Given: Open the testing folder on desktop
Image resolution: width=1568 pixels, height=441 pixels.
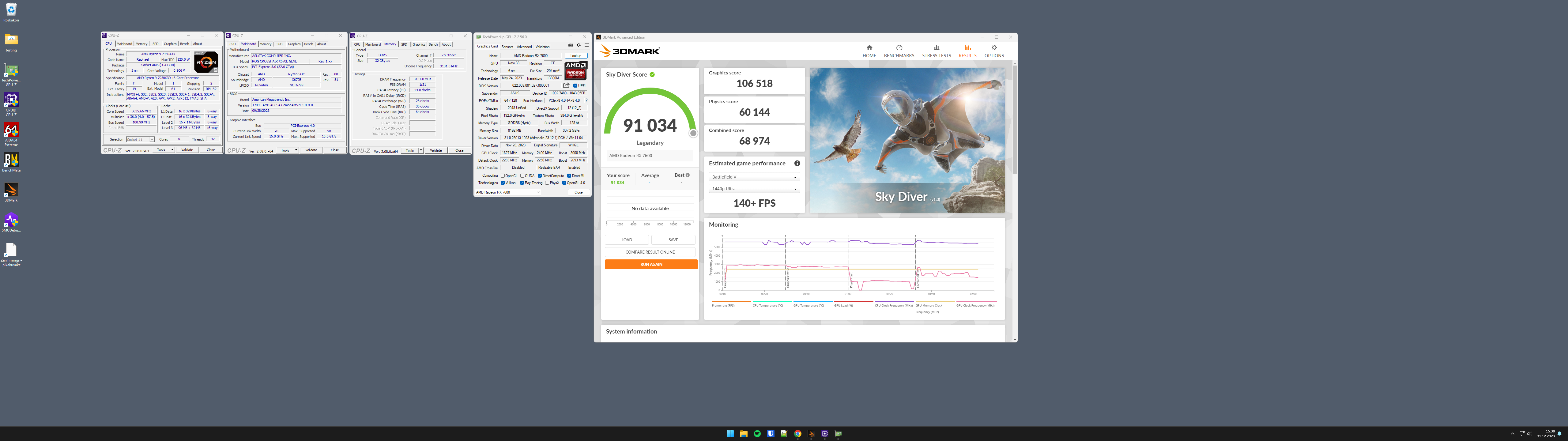Looking at the screenshot, I should (11, 42).
